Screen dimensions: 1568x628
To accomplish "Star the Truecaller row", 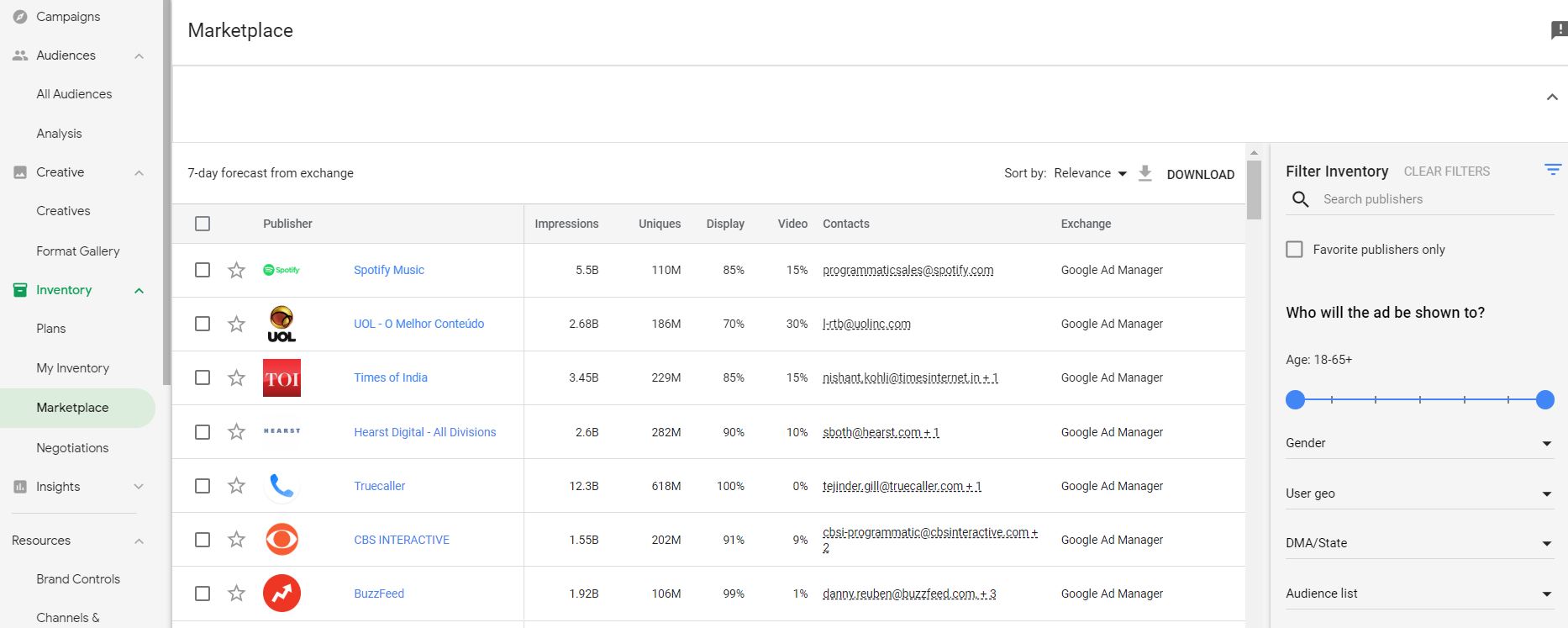I will 237,485.
